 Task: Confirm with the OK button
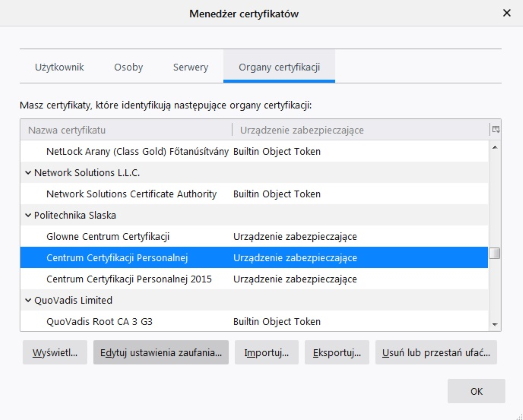pos(476,391)
